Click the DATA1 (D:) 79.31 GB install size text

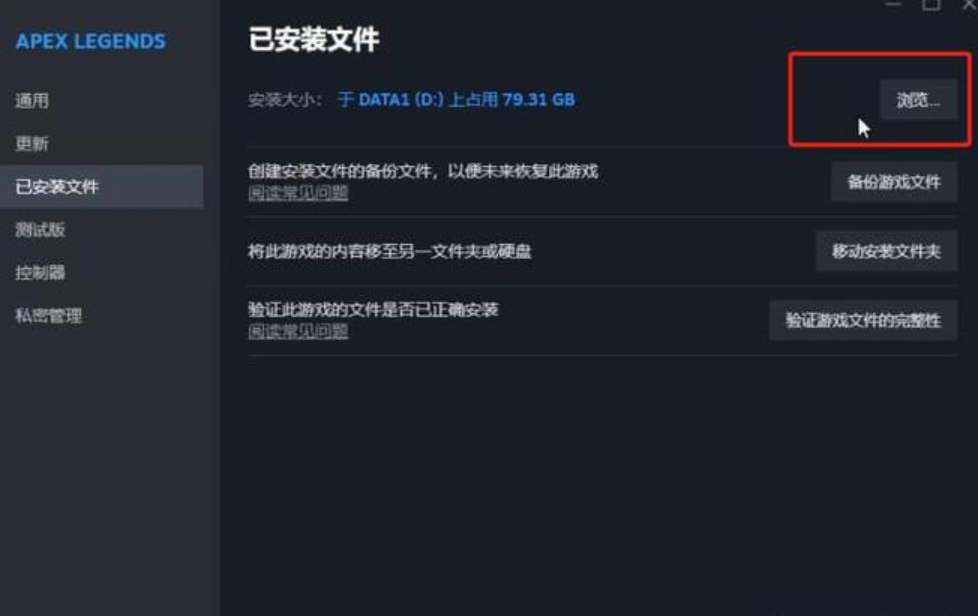456,100
